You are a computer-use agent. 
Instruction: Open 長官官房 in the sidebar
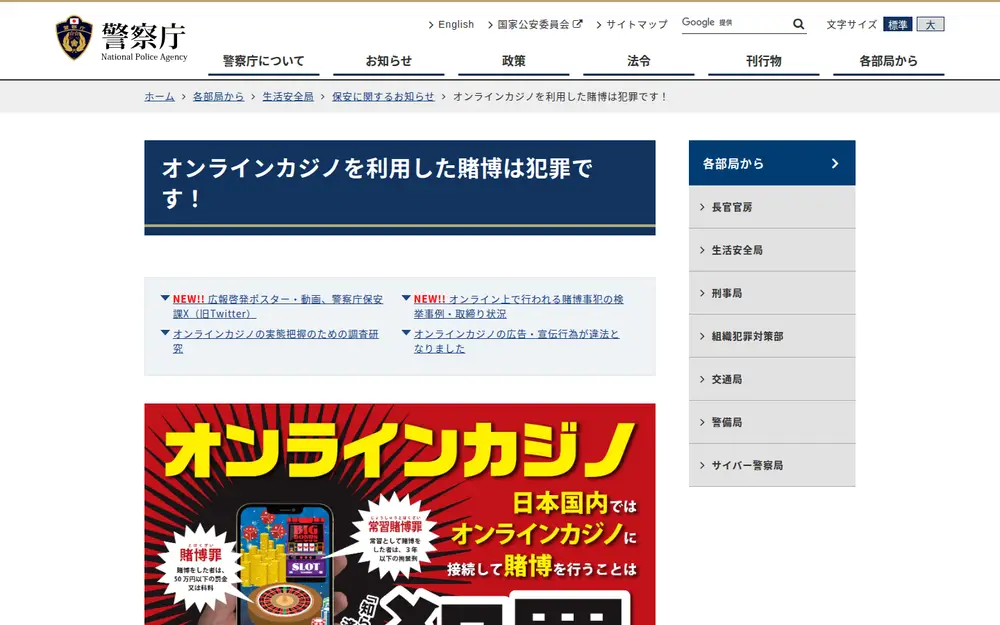pyautogui.click(x=772, y=207)
